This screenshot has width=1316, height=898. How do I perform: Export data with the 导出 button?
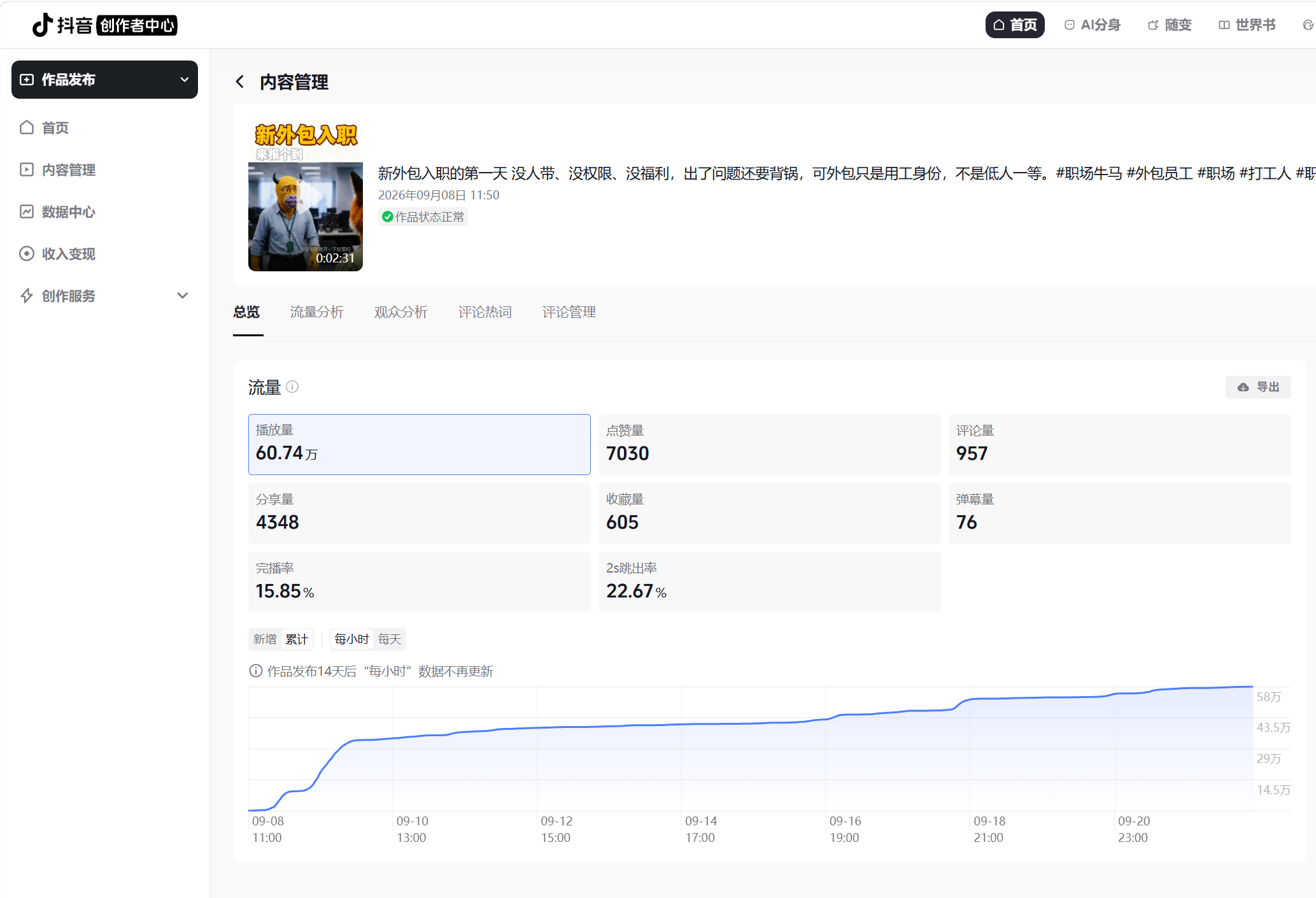[x=1258, y=387]
